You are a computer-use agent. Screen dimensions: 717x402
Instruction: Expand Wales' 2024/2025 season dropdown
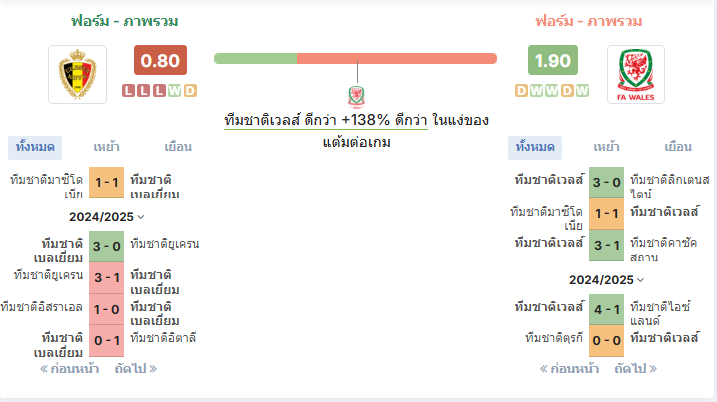[606, 280]
